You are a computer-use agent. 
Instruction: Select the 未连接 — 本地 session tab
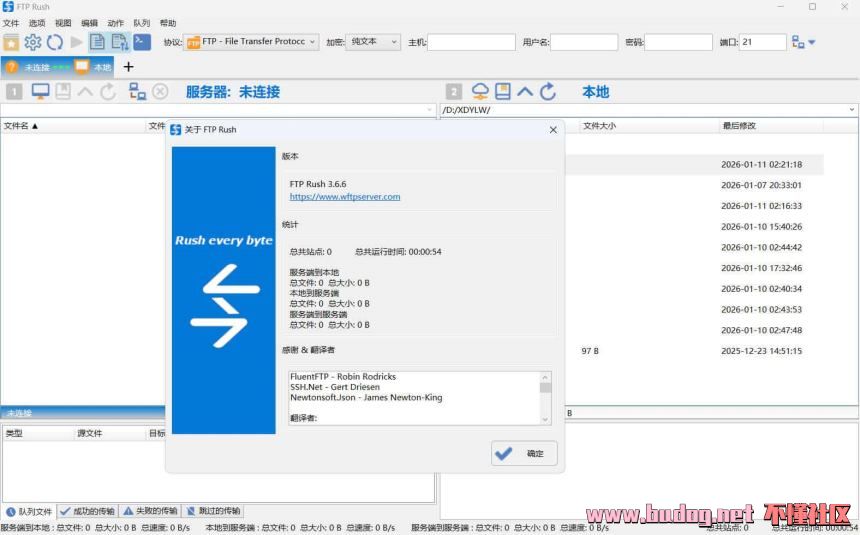point(58,67)
